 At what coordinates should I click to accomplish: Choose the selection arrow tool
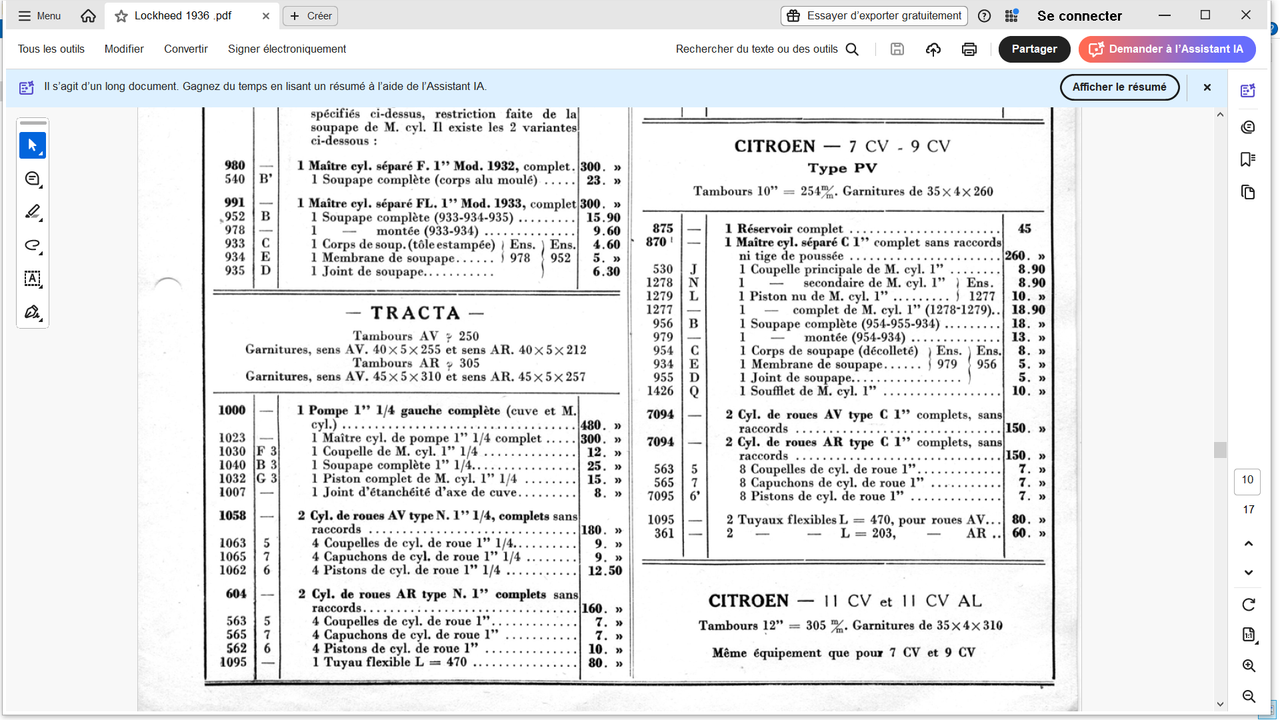[x=32, y=146]
